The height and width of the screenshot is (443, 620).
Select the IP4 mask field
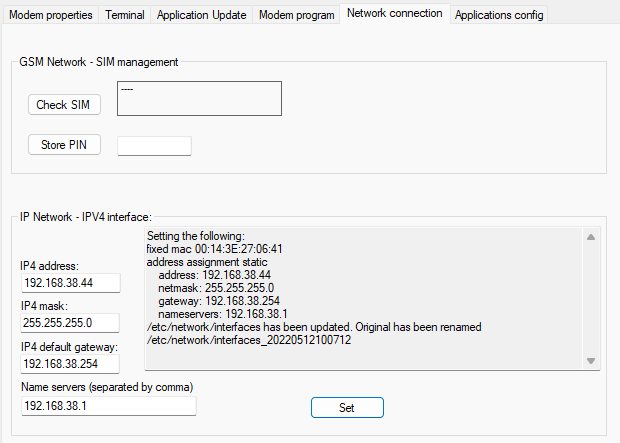(x=70, y=323)
